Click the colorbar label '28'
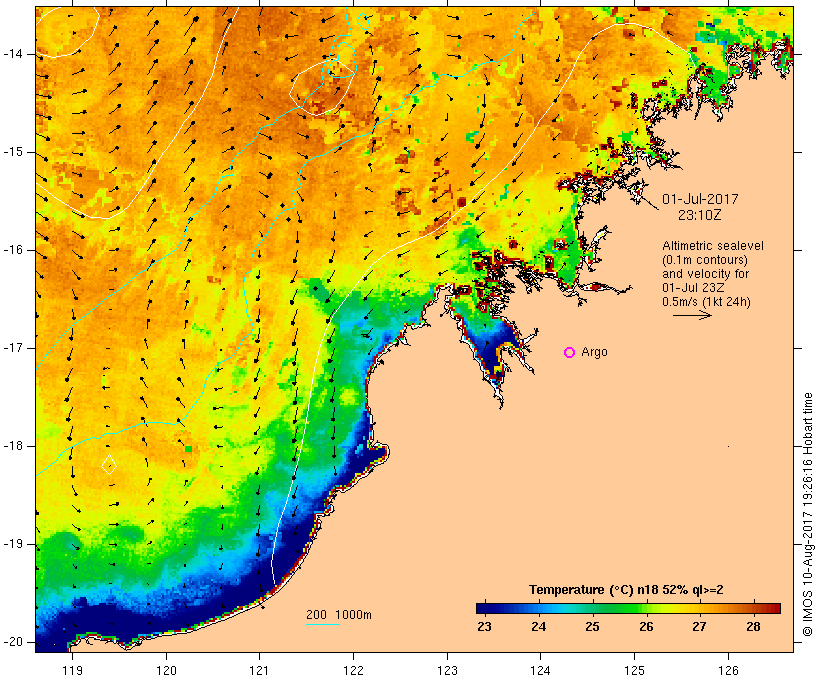 click(x=754, y=627)
